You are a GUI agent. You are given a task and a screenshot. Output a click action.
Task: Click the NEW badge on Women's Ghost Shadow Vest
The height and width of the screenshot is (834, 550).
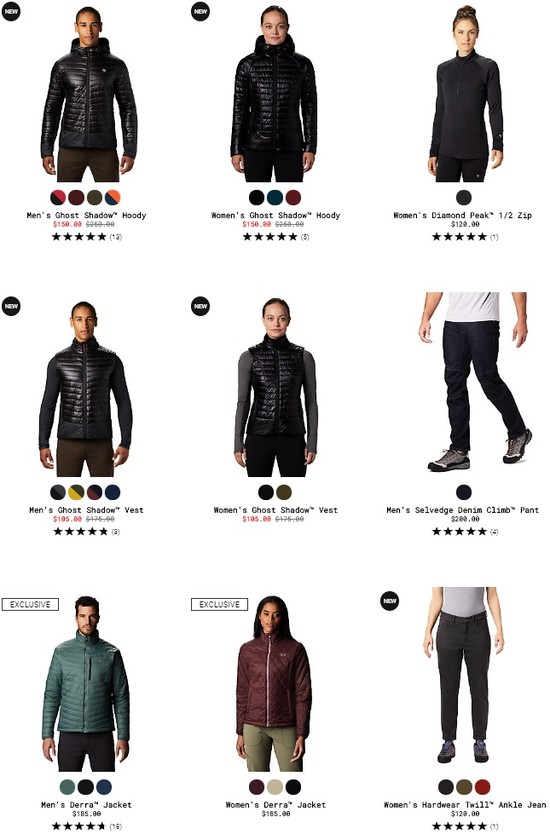pyautogui.click(x=200, y=306)
